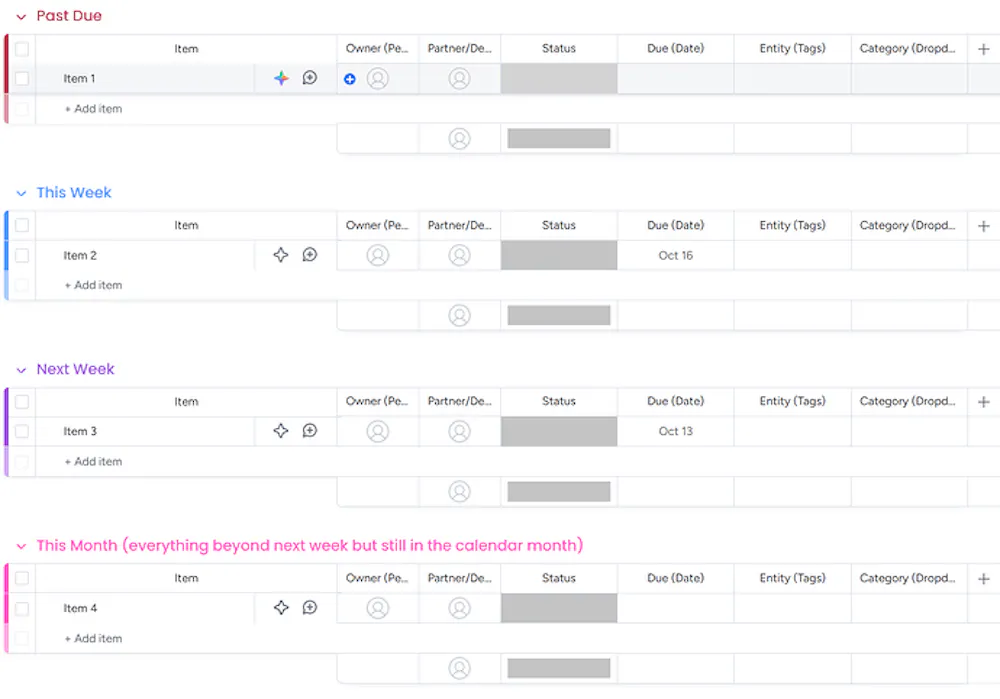Click the Status column header in Past Due
Image resolution: width=1000 pixels, height=699 pixels.
coord(558,49)
